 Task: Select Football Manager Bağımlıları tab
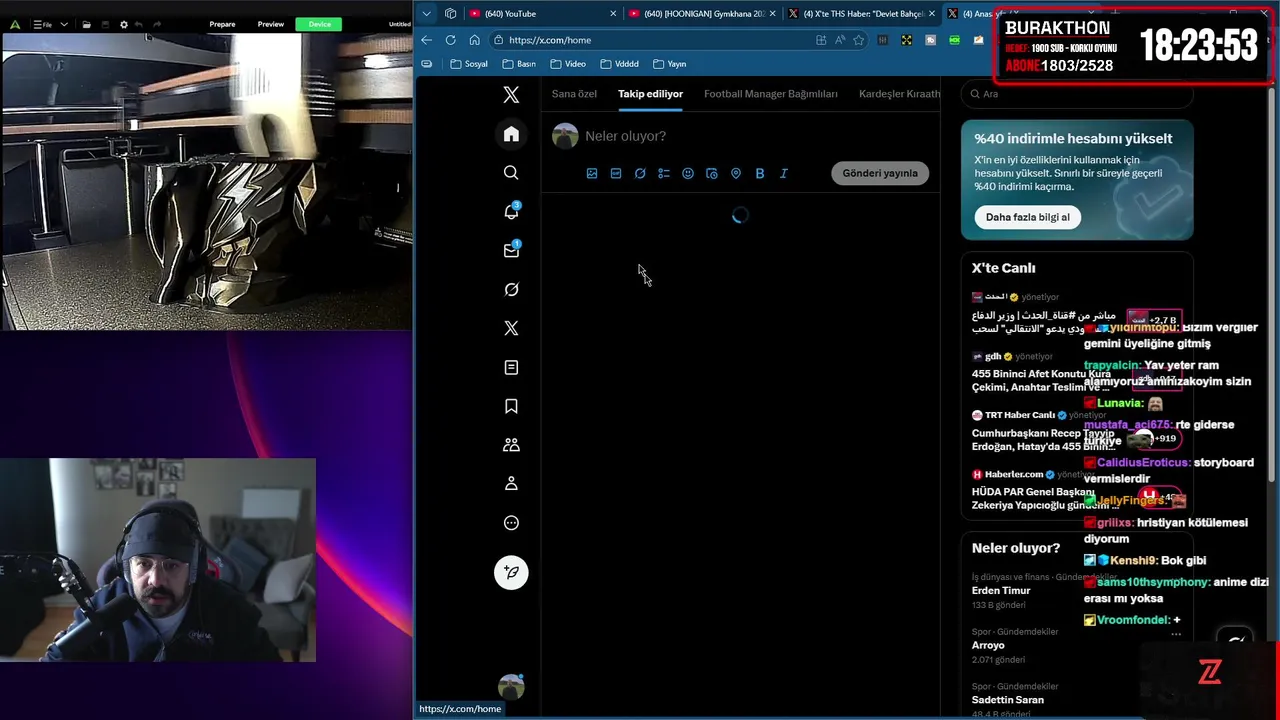[771, 94]
